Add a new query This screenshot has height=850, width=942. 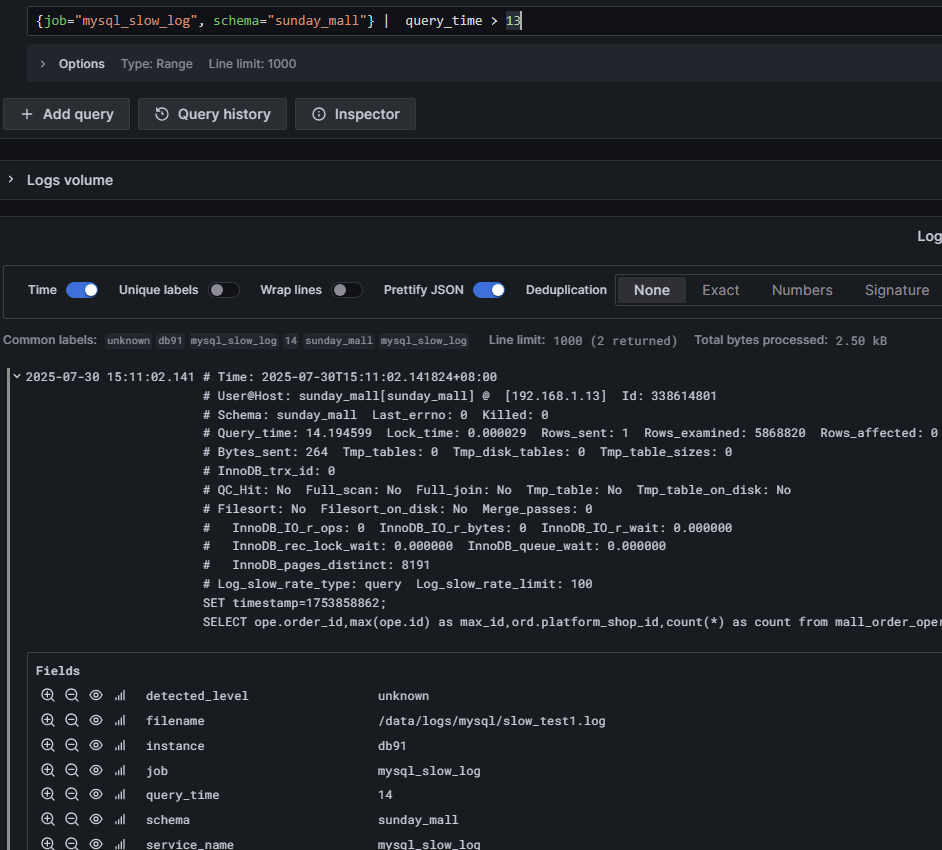(67, 114)
